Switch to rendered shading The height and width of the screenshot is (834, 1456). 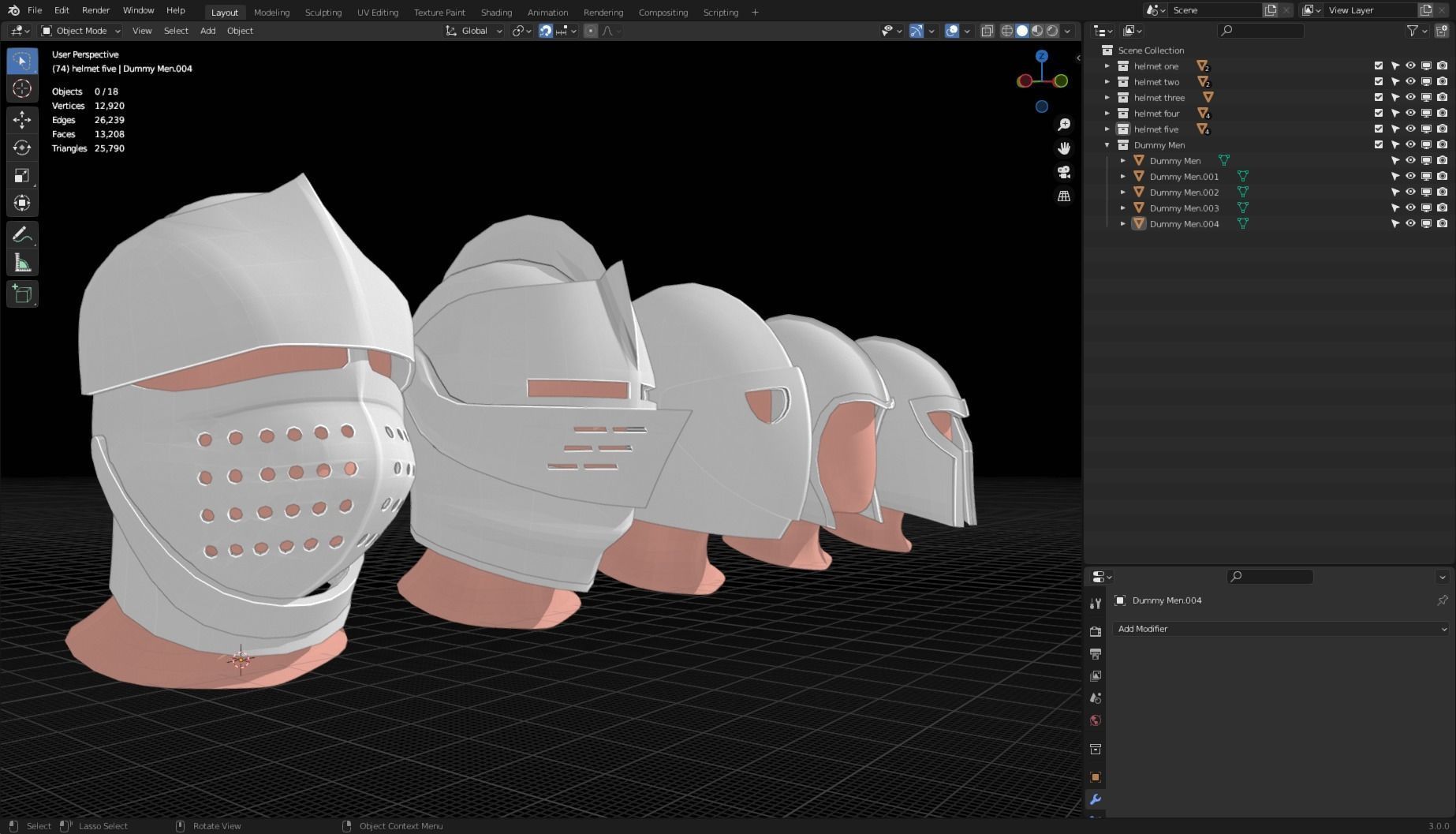tap(1052, 31)
